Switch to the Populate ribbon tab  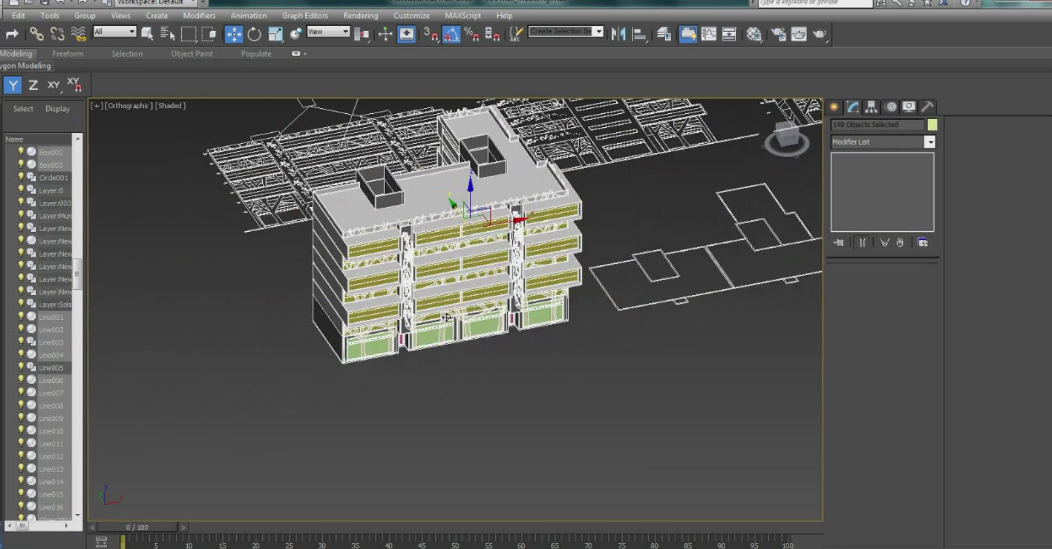256,54
